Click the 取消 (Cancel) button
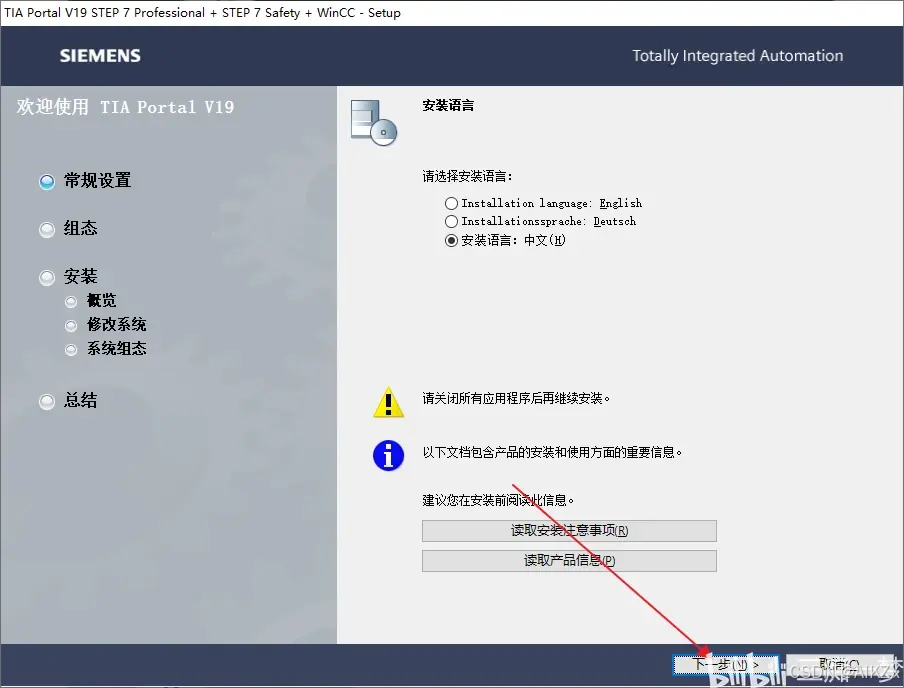This screenshot has width=904, height=688. tap(842, 665)
